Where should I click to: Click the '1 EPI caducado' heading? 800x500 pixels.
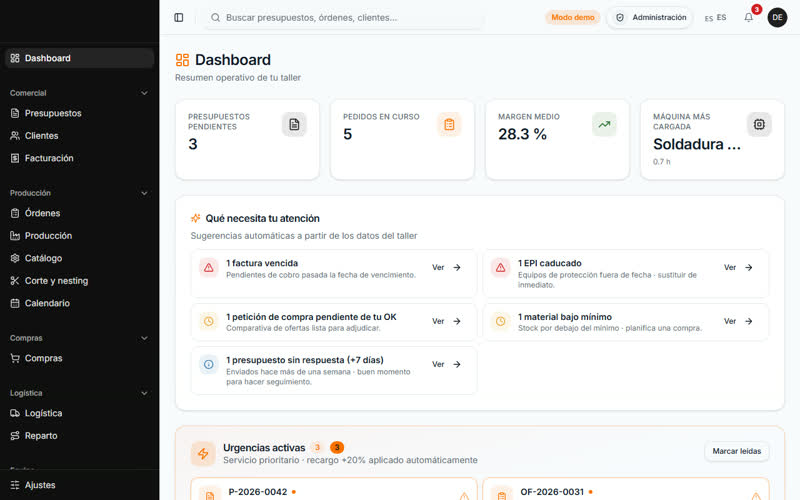click(x=549, y=263)
